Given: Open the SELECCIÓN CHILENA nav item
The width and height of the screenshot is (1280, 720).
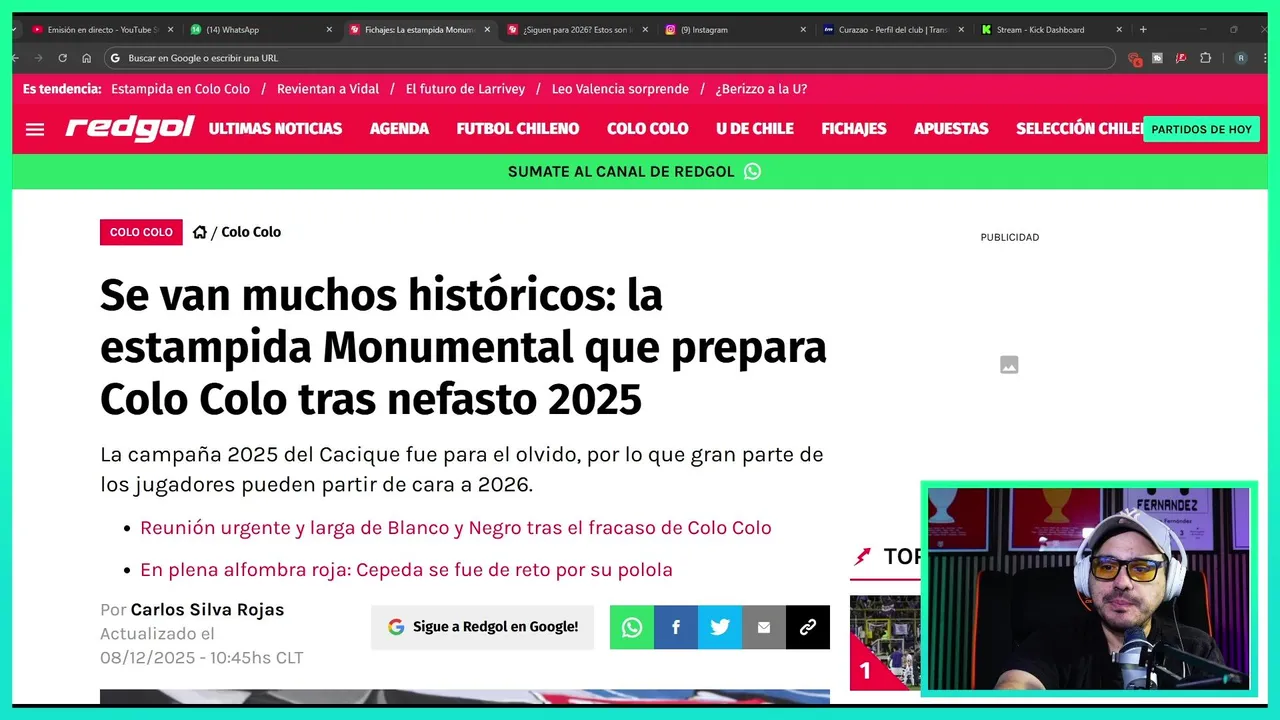Looking at the screenshot, I should pyautogui.click(x=1080, y=129).
